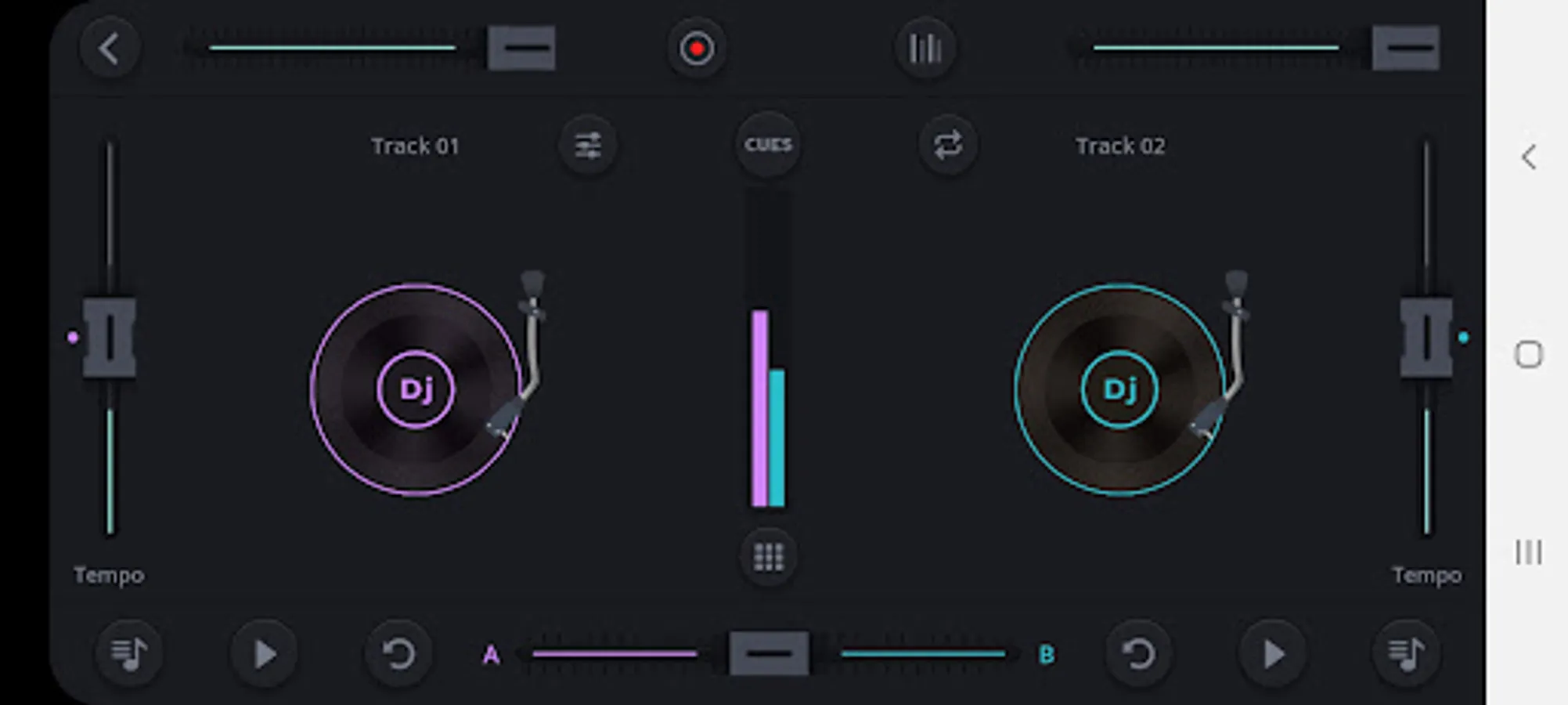The width and height of the screenshot is (1568, 705).
Task: Open the CUES panel
Action: 768,145
